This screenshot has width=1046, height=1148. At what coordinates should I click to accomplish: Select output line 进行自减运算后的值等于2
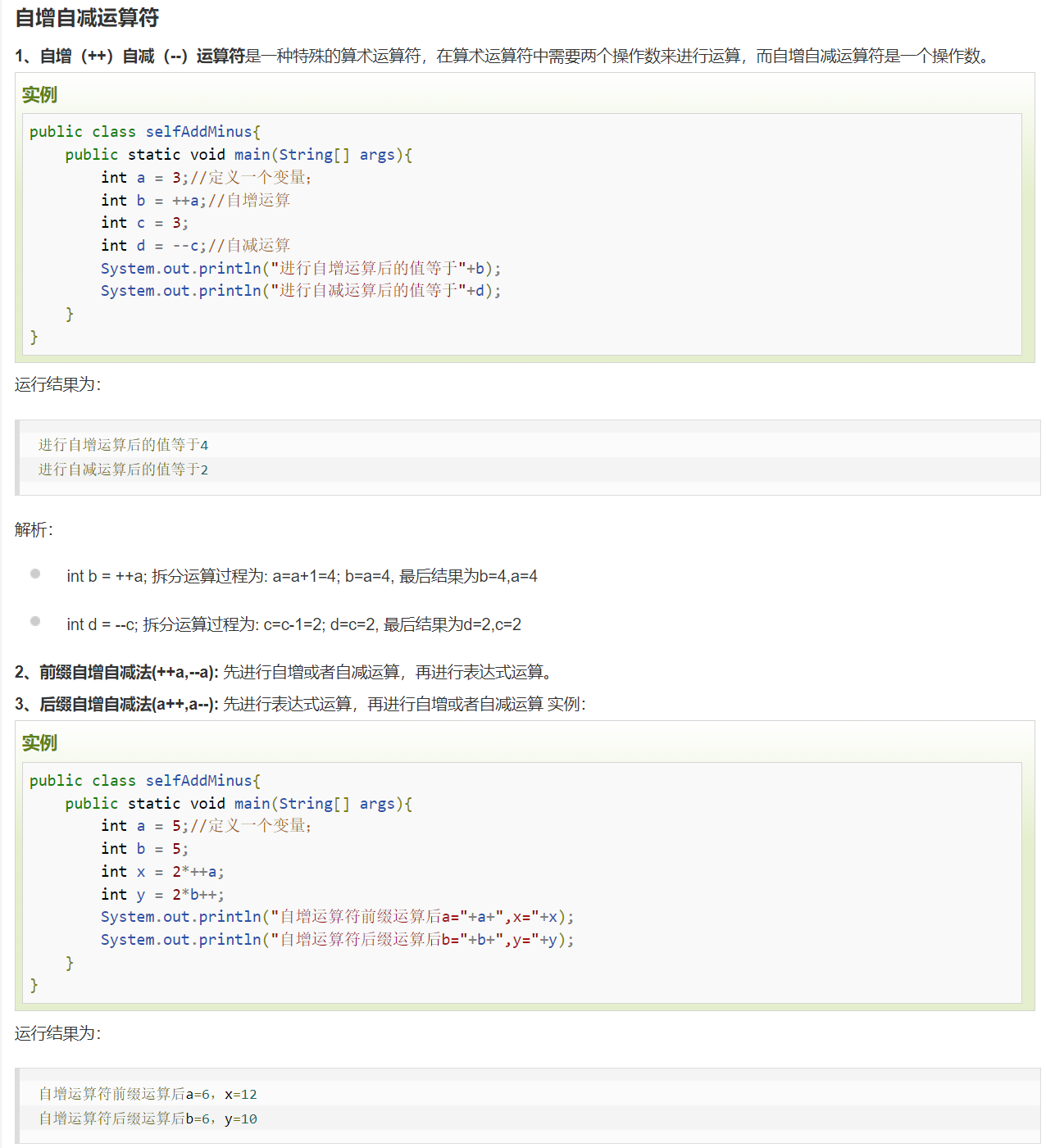[123, 470]
